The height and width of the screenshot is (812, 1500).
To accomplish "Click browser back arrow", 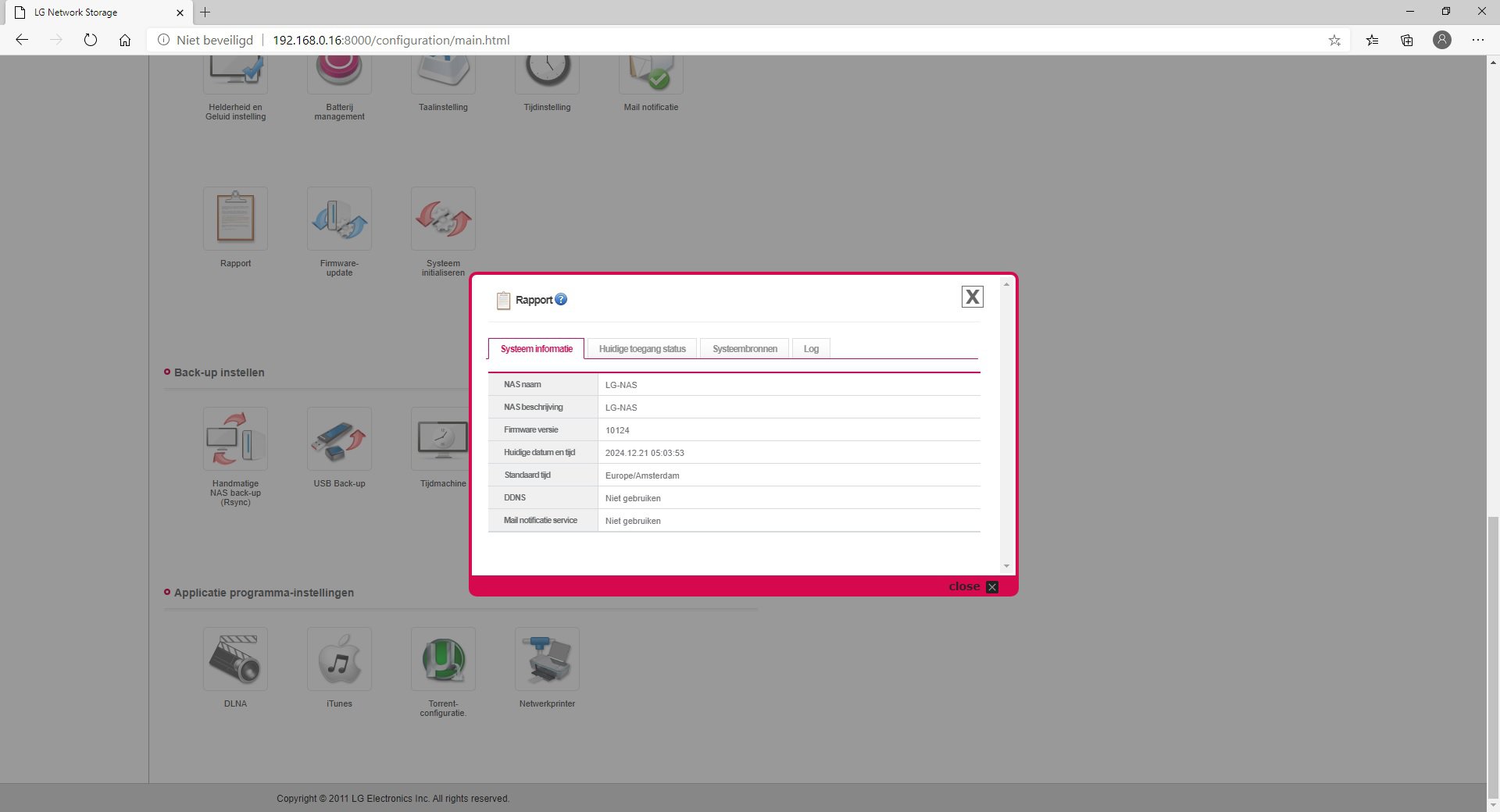I will click(22, 40).
